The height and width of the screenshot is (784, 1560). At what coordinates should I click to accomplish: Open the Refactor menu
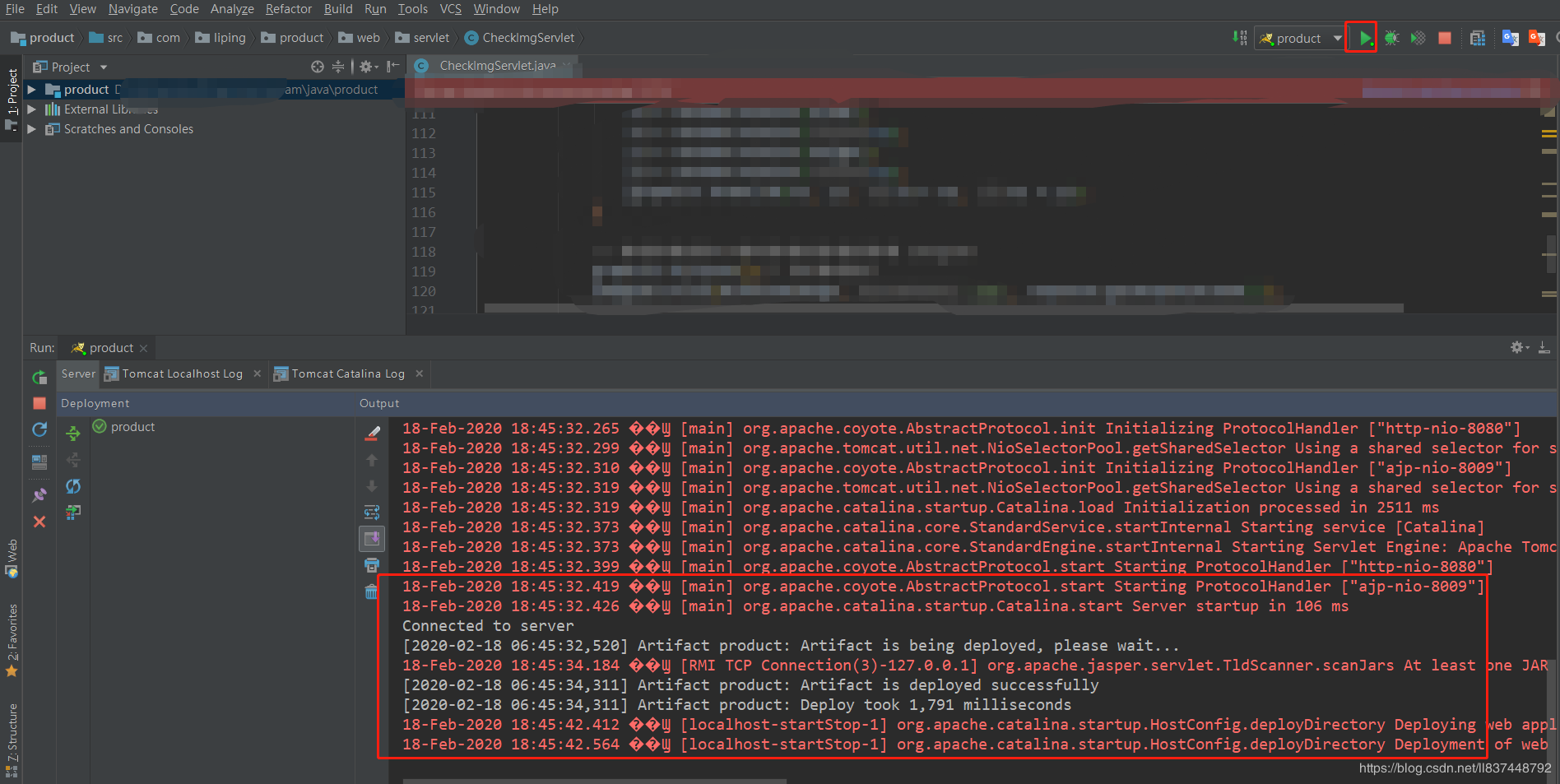point(288,9)
